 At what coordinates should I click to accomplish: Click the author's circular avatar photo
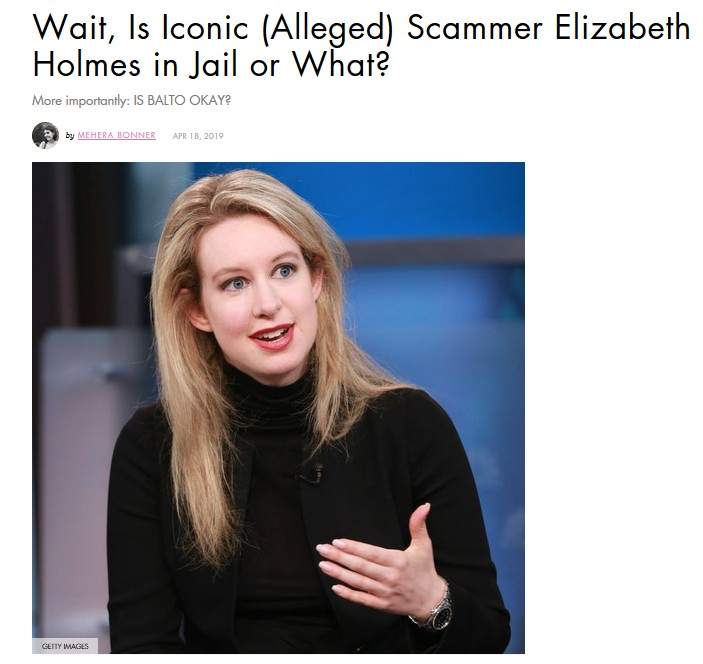45,135
